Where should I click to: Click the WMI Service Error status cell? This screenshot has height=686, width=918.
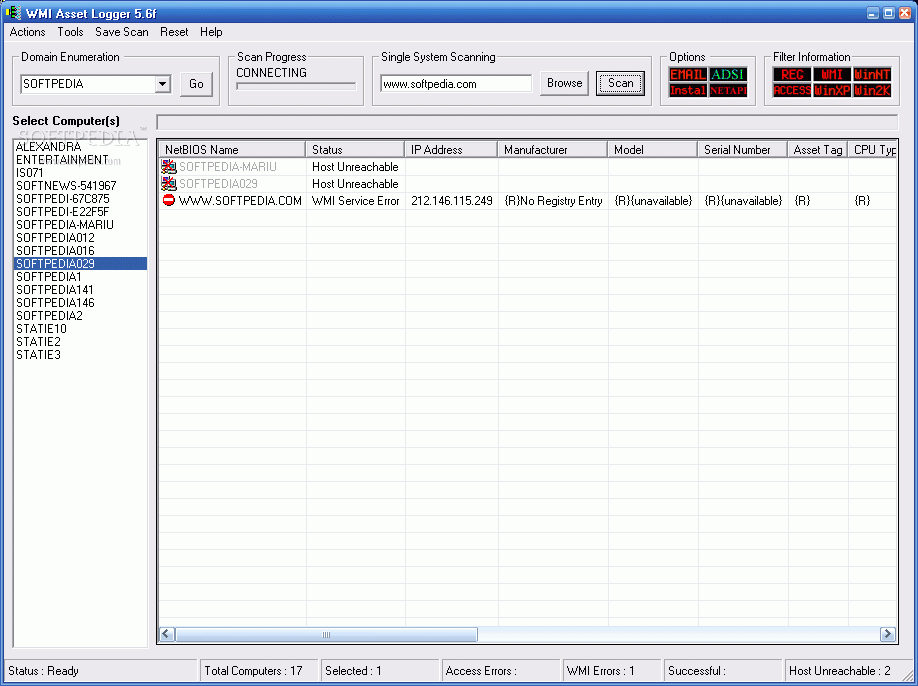355,201
